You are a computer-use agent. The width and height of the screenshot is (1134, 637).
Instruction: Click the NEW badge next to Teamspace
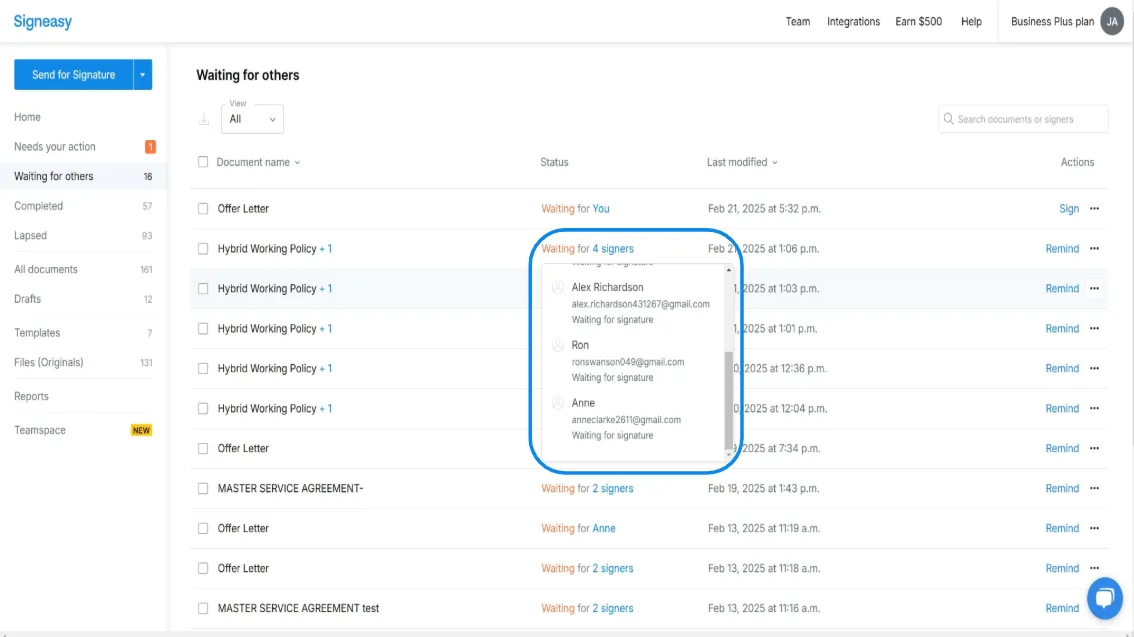pos(141,430)
